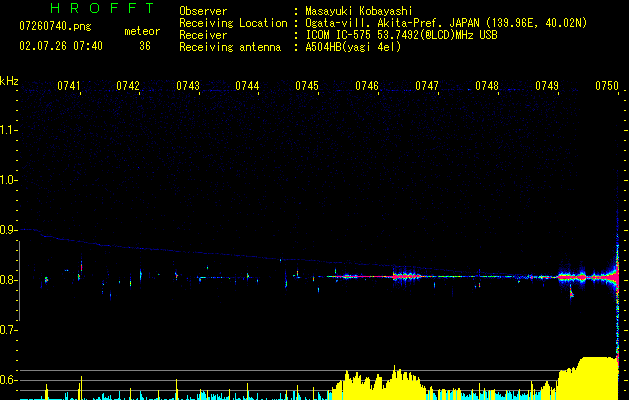Click the Receiving antenna label
This screenshot has height=400, width=629.
(x=230, y=47)
